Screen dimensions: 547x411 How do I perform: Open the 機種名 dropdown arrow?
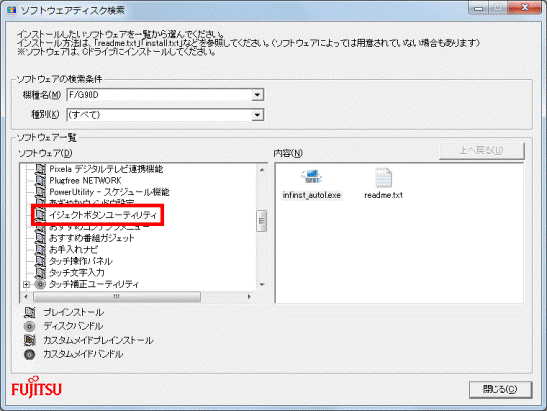257,95
